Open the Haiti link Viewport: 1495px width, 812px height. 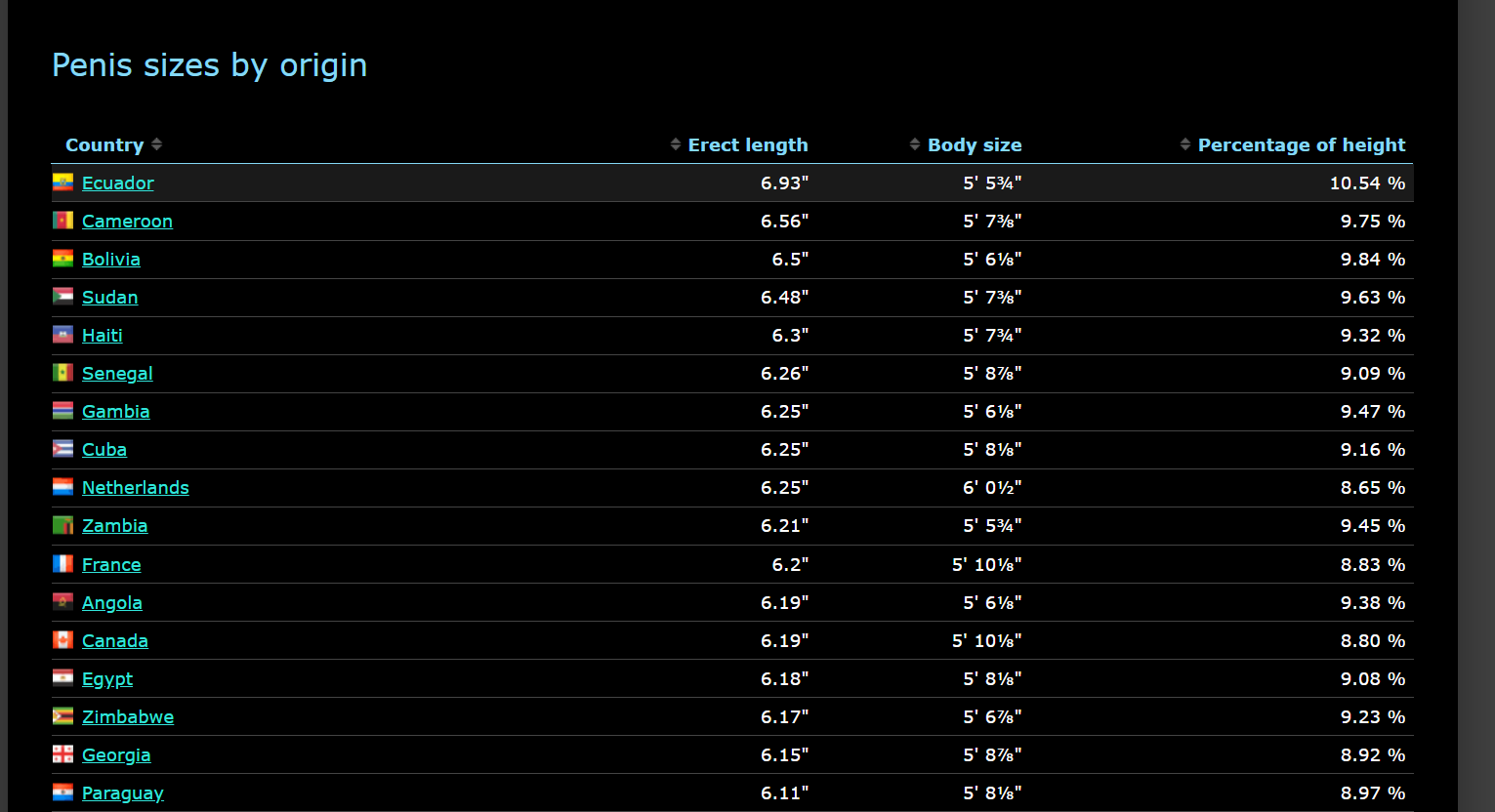click(103, 335)
